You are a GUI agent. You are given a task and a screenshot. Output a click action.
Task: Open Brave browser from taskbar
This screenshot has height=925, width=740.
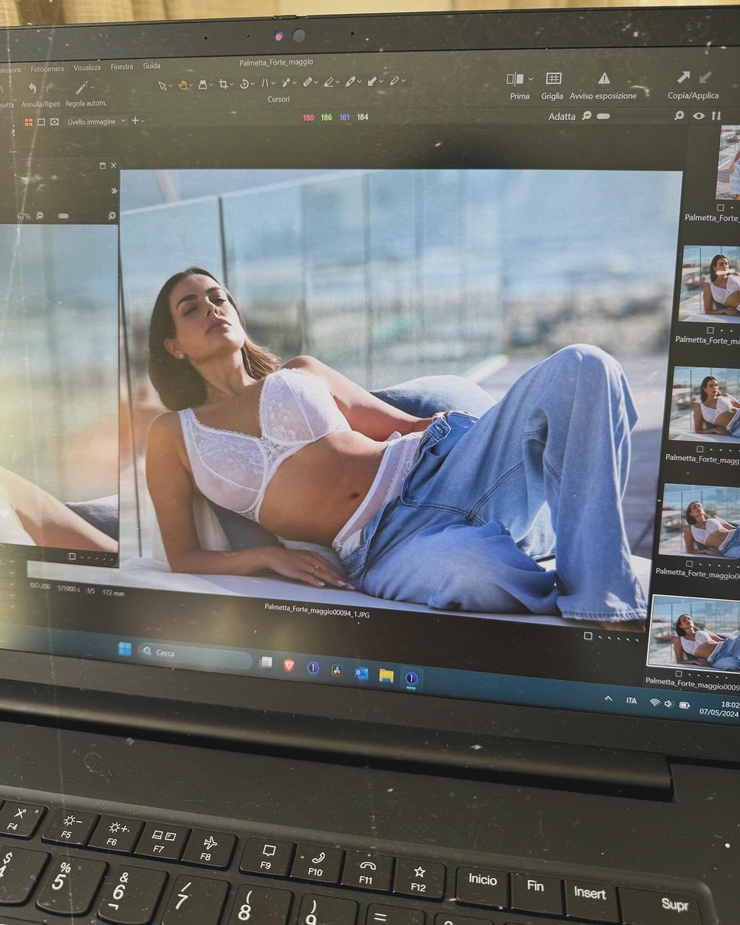pyautogui.click(x=289, y=666)
